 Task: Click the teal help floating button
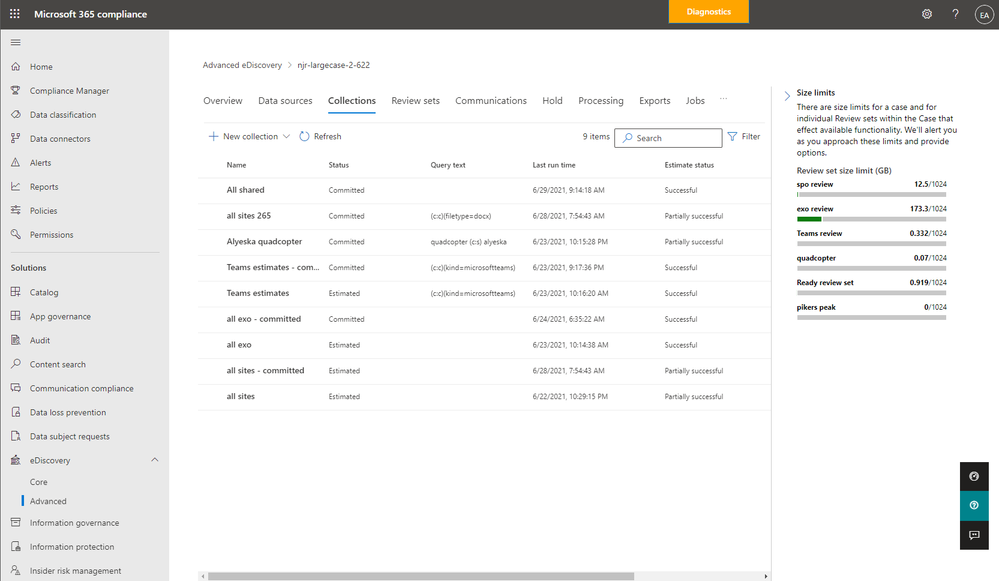click(974, 505)
